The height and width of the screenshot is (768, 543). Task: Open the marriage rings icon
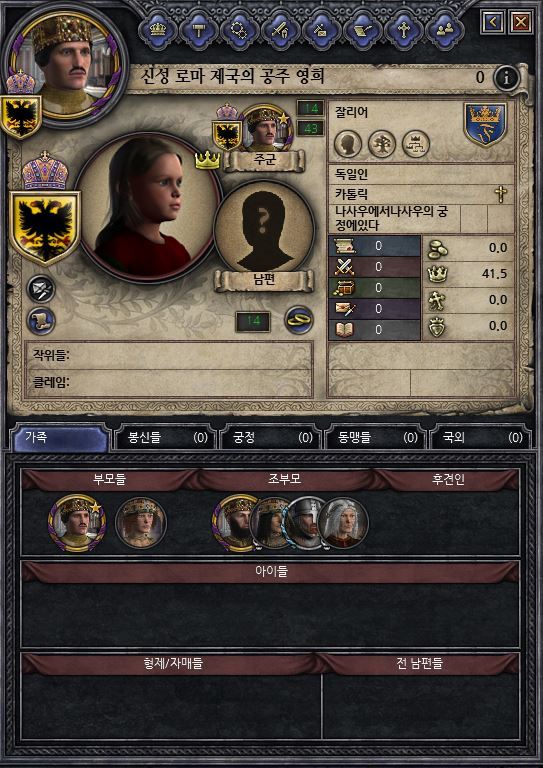coord(299,320)
